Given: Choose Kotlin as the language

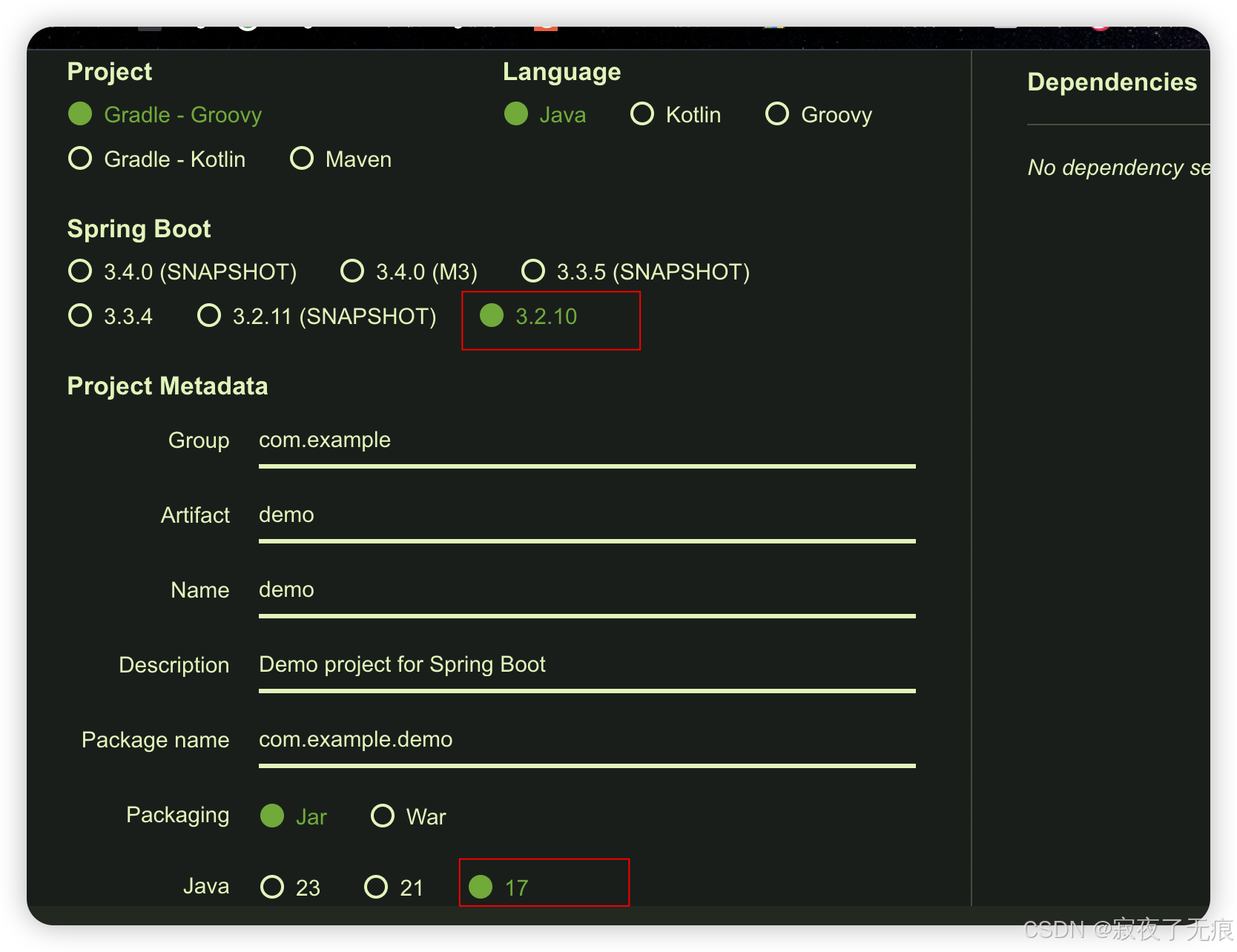Looking at the screenshot, I should (x=676, y=115).
